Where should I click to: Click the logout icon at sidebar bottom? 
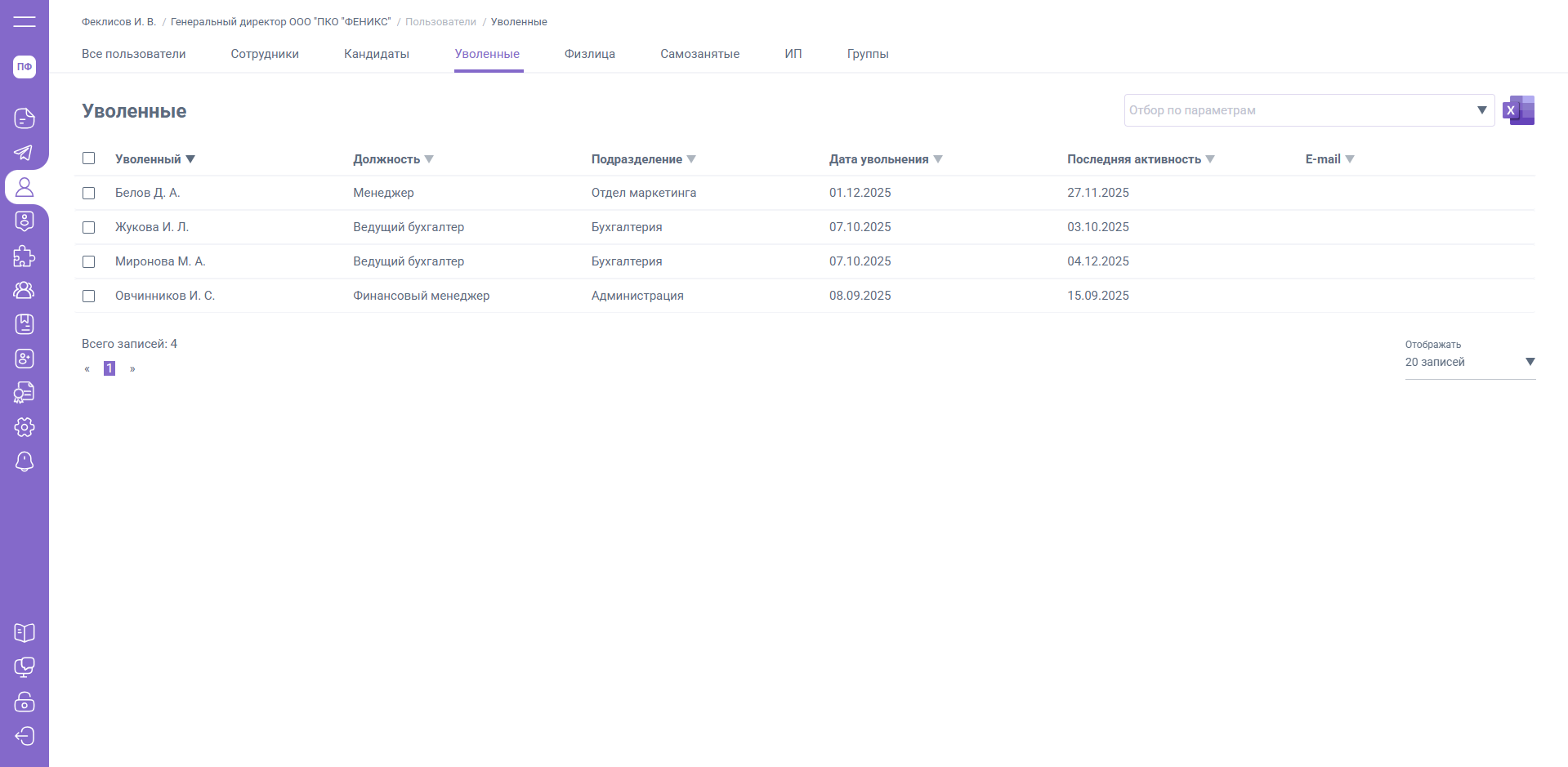tap(25, 736)
